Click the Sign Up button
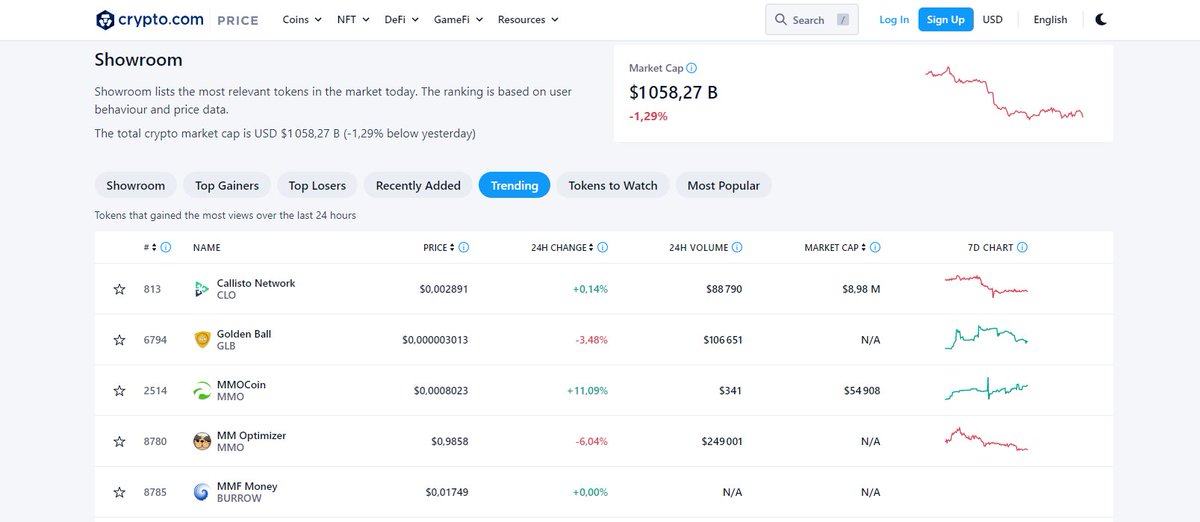Screen dimensions: 1200x522 coord(946,19)
